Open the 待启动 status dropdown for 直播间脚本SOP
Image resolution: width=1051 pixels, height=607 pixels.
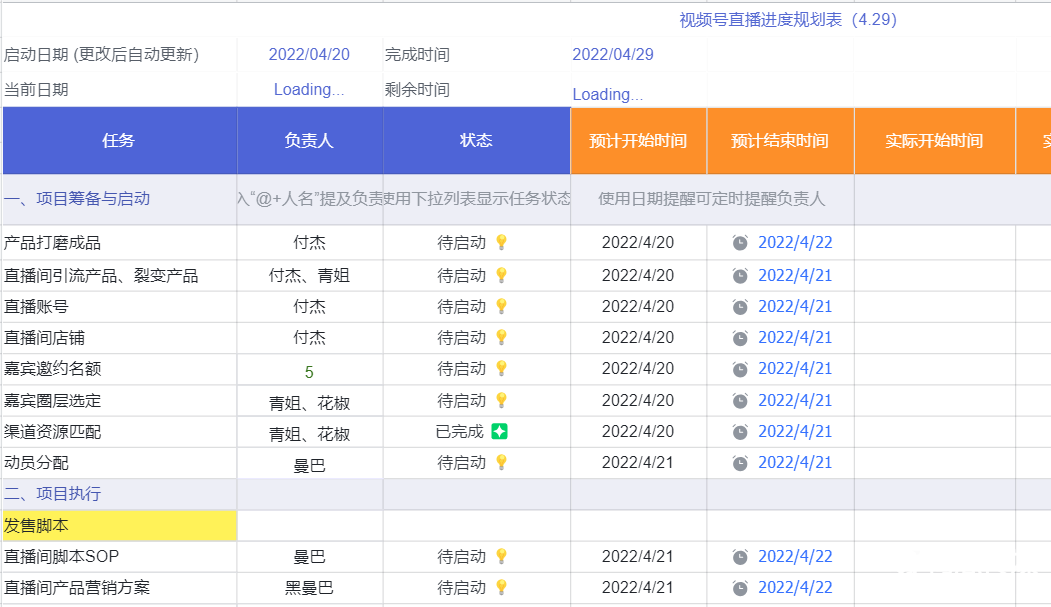[477, 557]
